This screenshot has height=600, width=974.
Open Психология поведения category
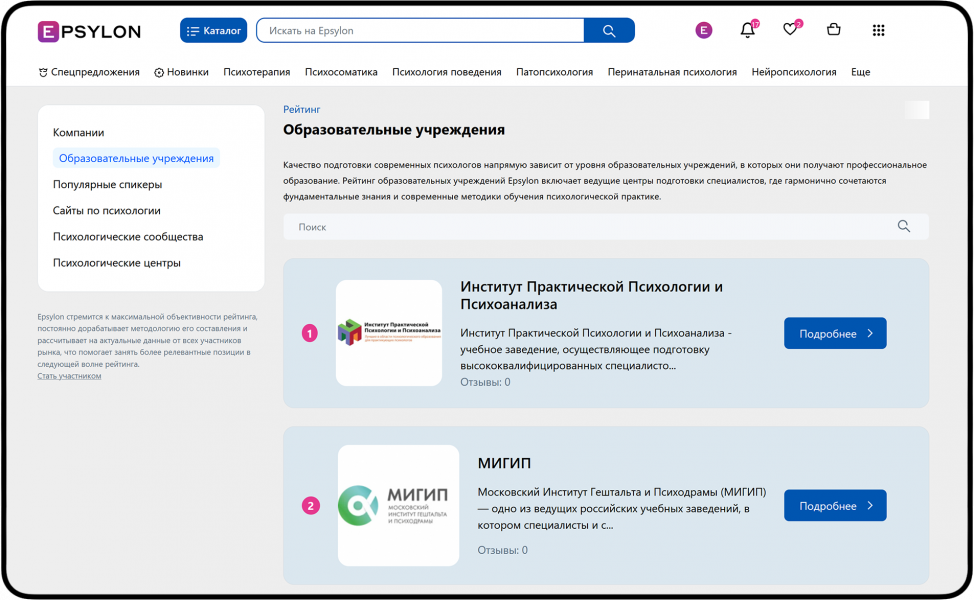(447, 72)
